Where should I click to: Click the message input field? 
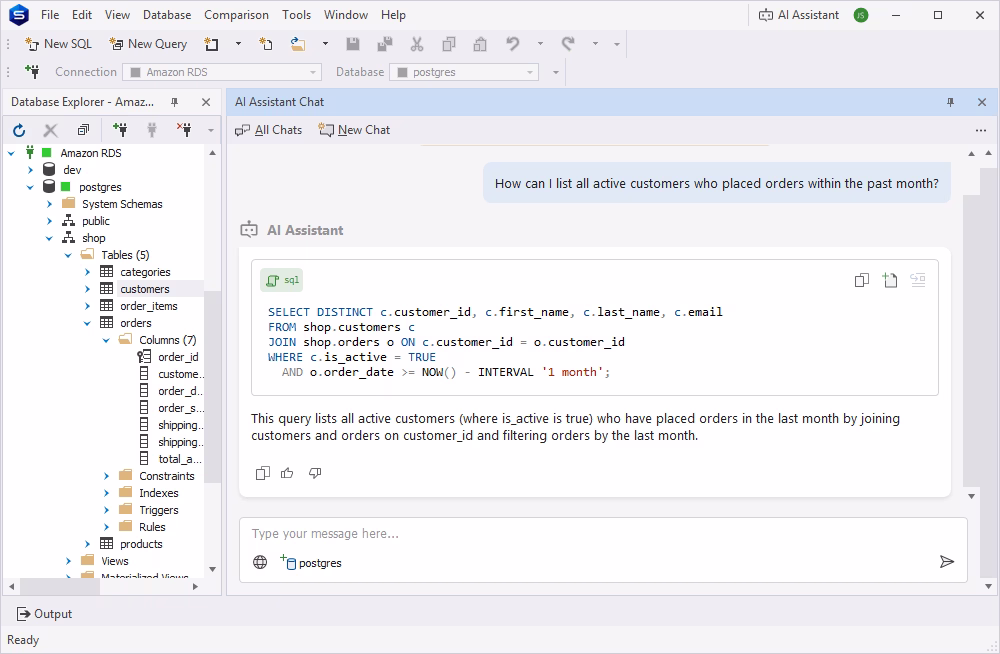(x=603, y=533)
